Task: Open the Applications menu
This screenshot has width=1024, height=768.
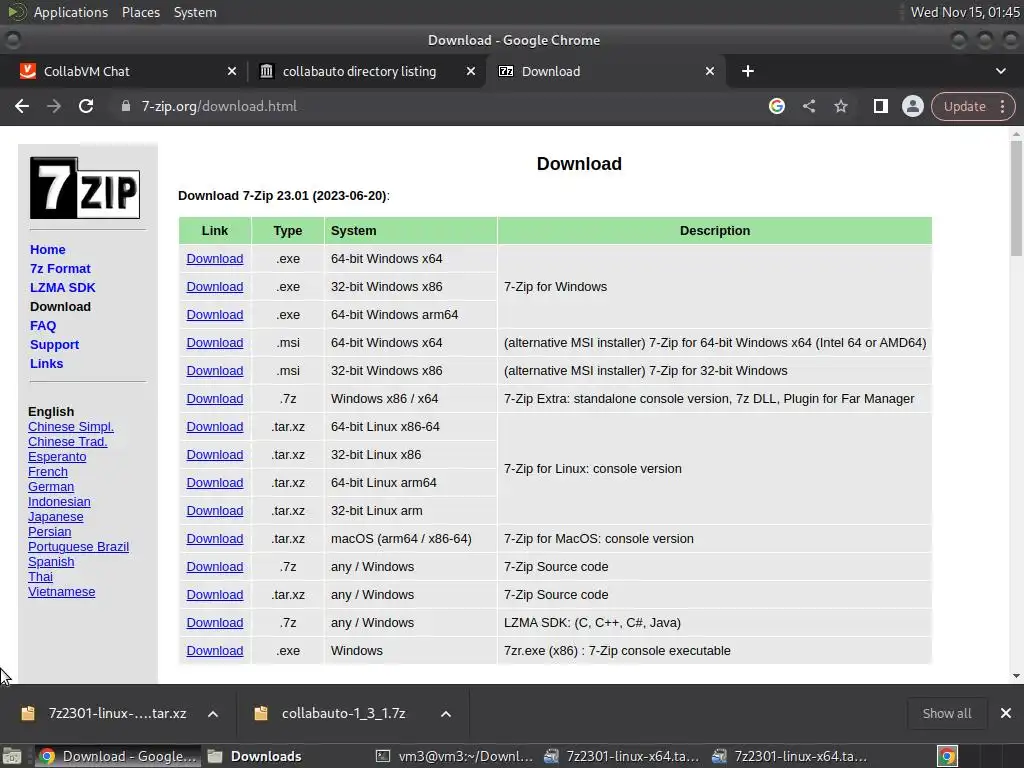Action: [71, 12]
